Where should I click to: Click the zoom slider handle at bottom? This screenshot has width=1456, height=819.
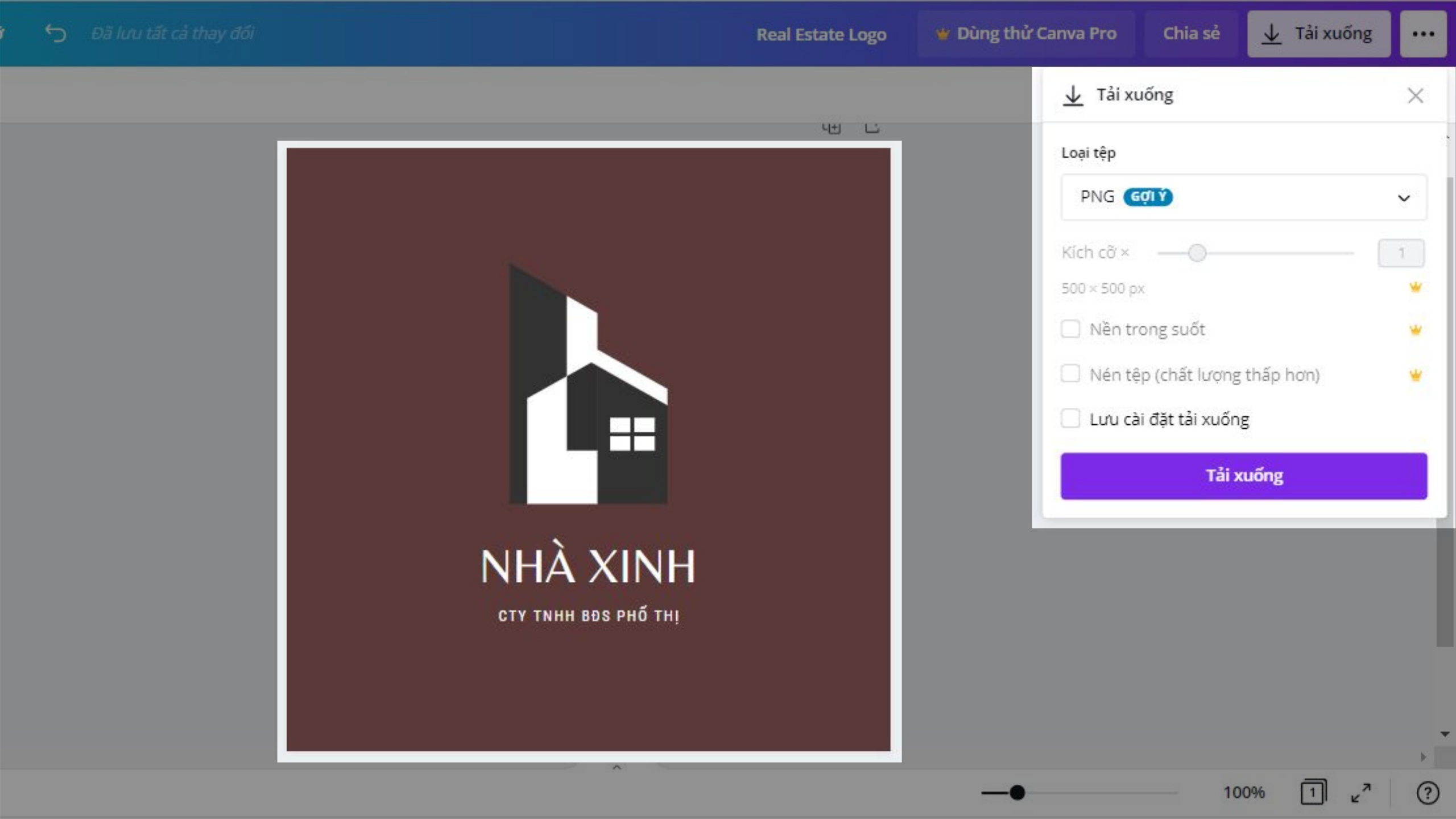coord(1017,792)
